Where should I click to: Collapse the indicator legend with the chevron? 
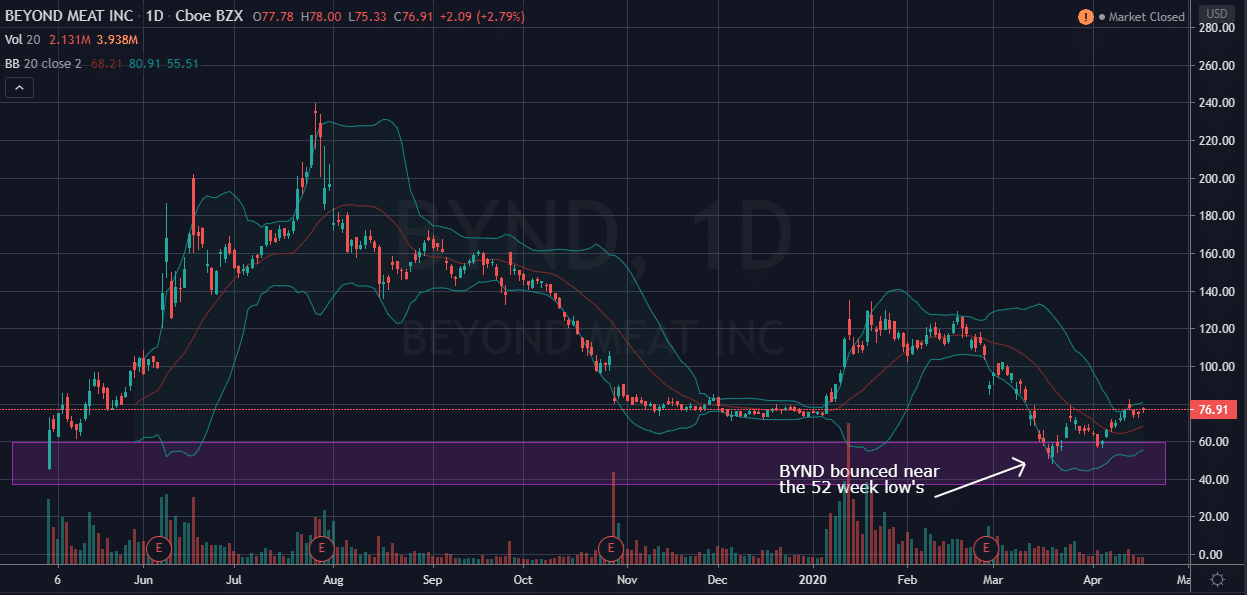tap(19, 88)
